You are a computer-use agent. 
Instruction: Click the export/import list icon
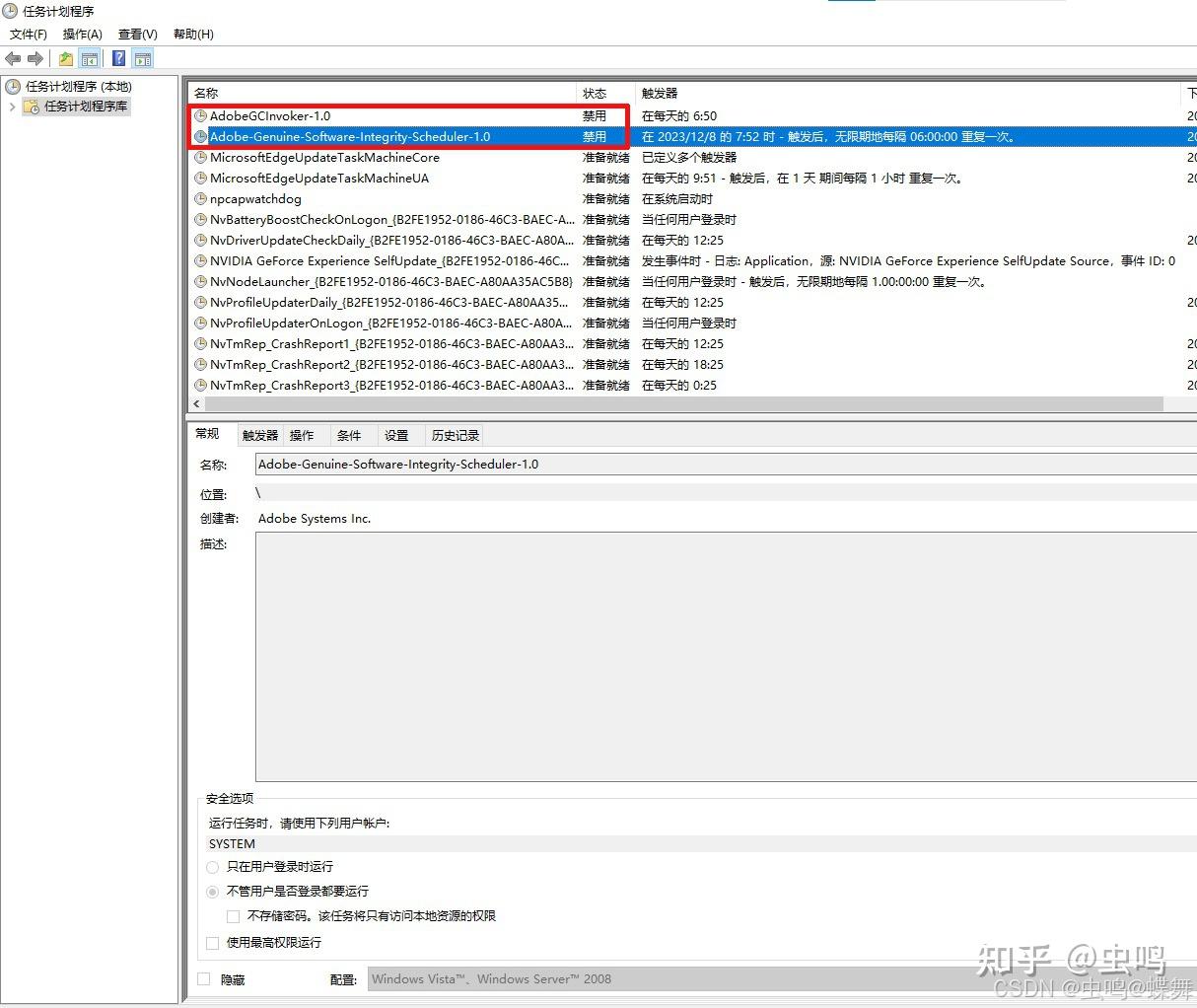[x=65, y=58]
